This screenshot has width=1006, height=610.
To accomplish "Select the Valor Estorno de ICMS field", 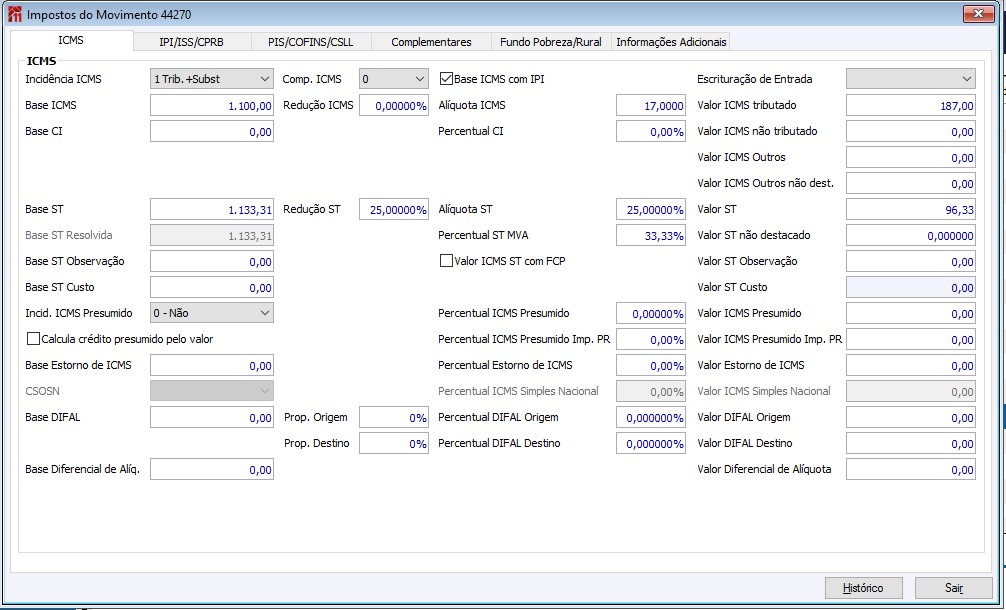I will coord(911,365).
